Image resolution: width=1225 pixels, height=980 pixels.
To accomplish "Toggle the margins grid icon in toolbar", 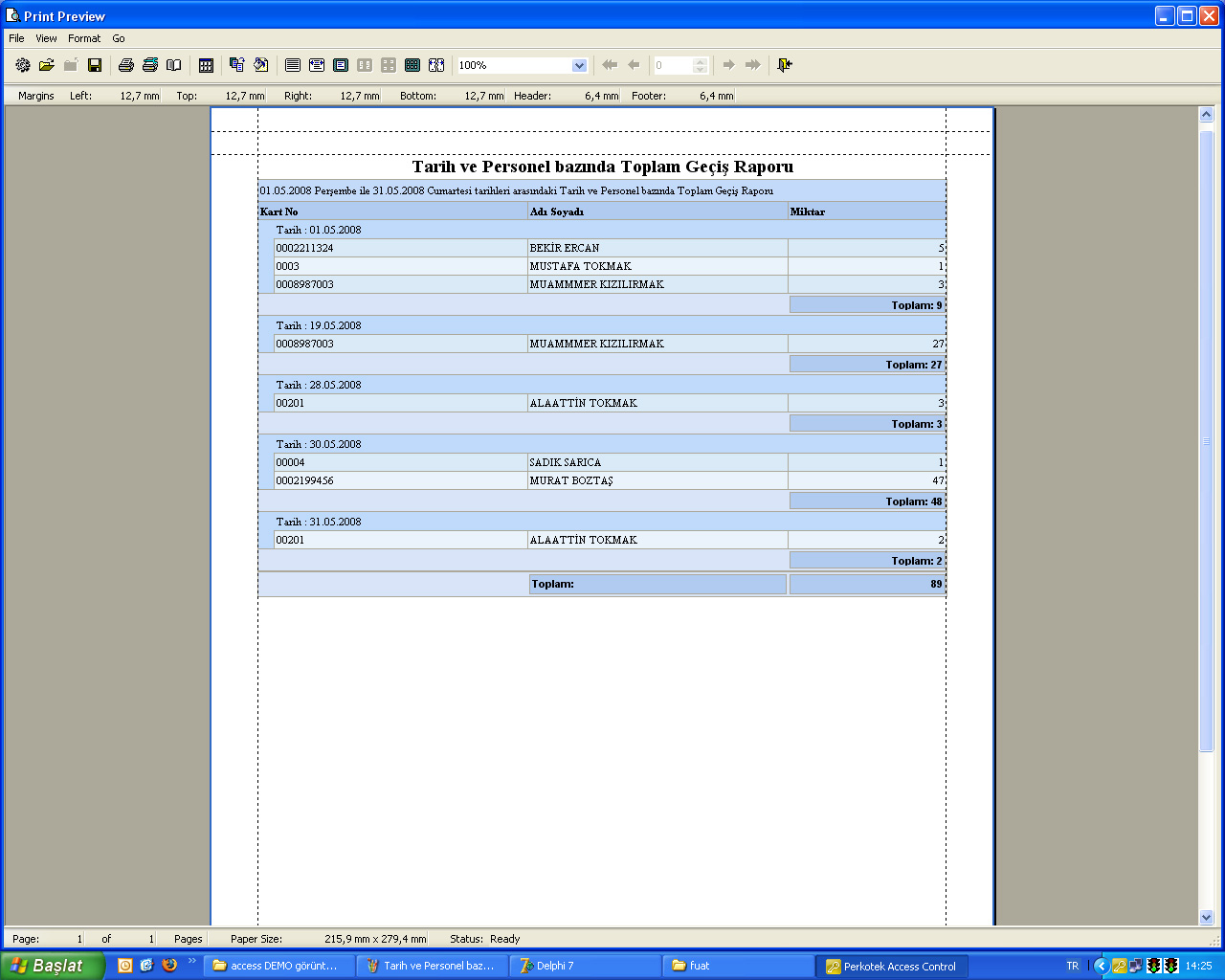I will click(206, 65).
